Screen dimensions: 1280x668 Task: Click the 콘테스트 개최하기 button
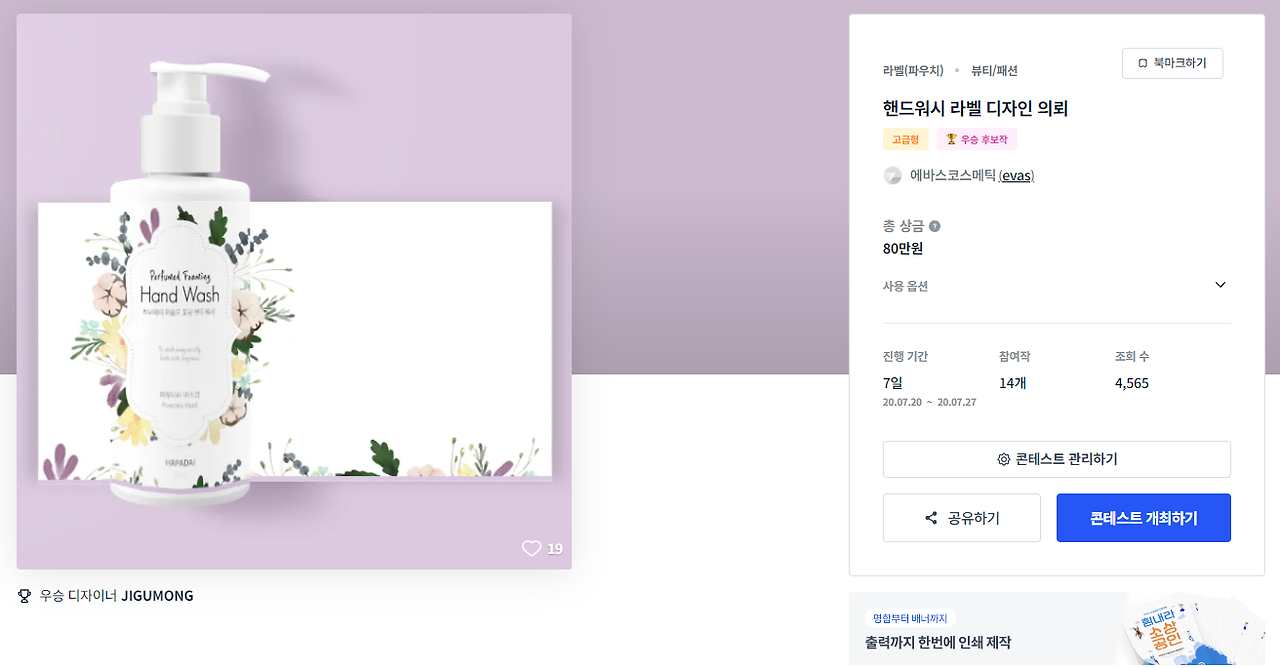1143,518
